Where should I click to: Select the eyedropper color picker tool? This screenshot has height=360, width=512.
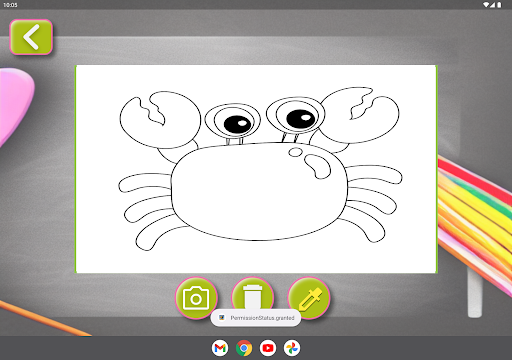(x=309, y=297)
